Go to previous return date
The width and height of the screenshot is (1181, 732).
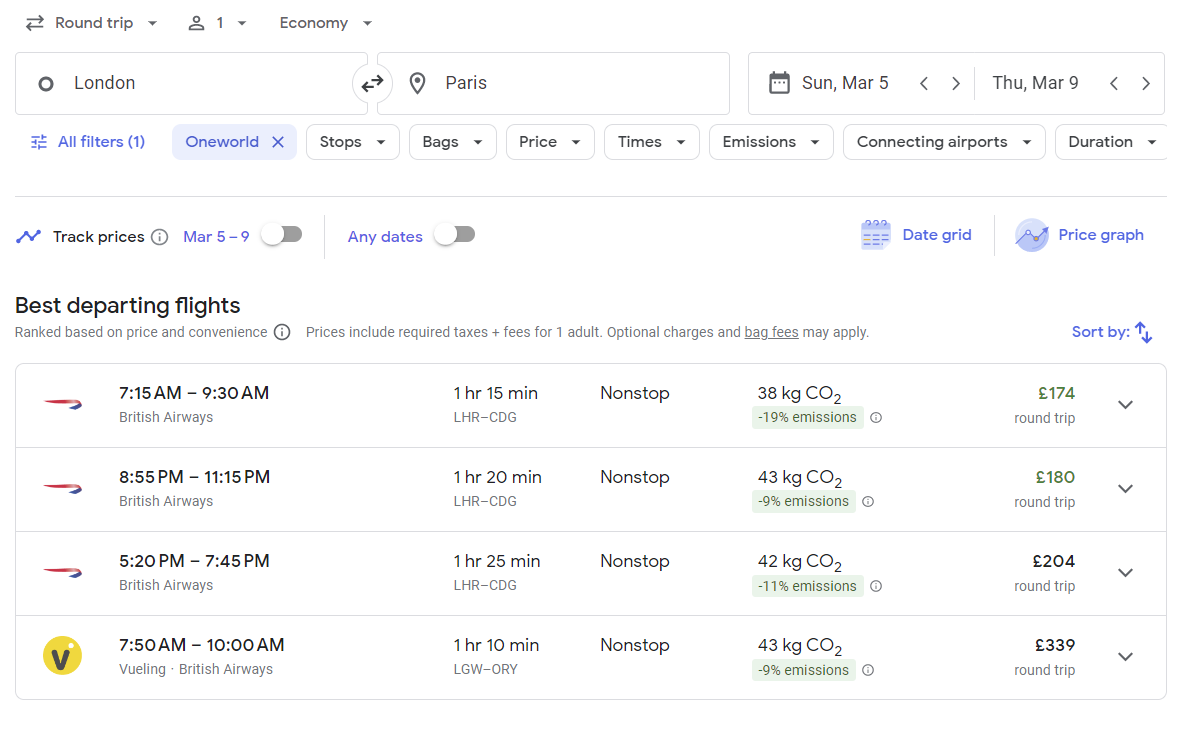[x=1114, y=84]
